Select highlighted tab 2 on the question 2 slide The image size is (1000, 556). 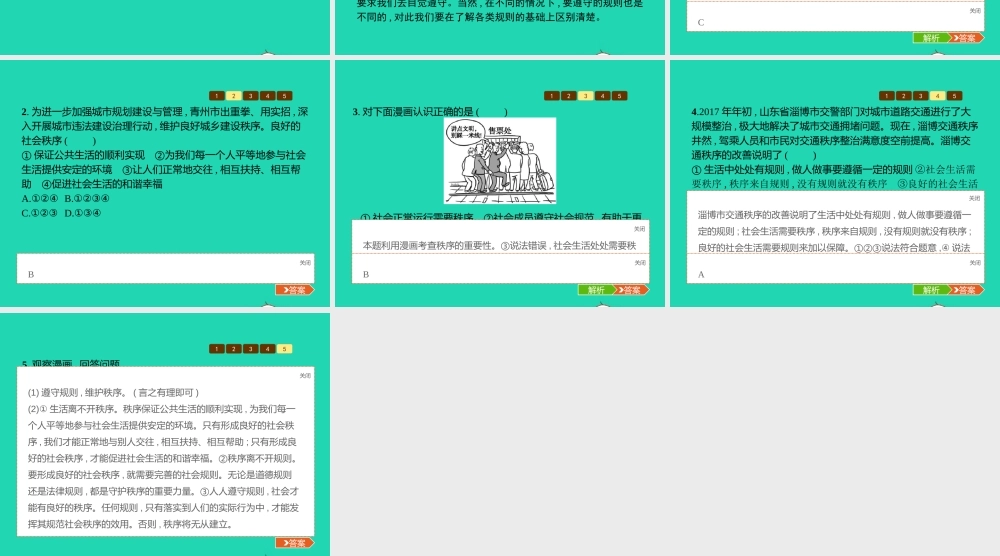[x=234, y=96]
